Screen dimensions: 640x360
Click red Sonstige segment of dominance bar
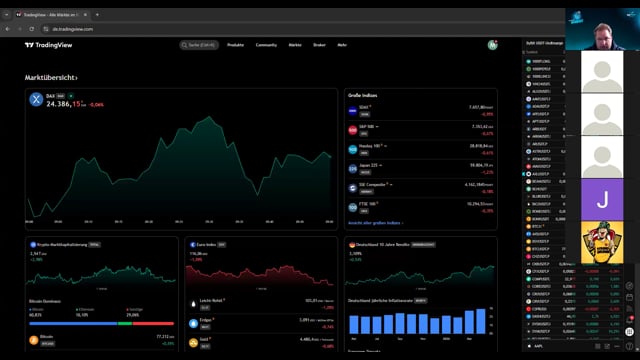pos(153,324)
